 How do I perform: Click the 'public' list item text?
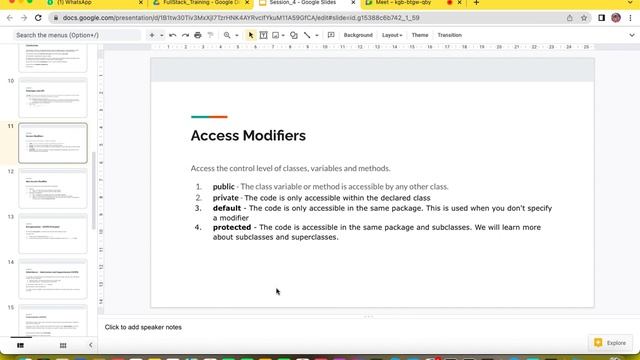(x=330, y=187)
